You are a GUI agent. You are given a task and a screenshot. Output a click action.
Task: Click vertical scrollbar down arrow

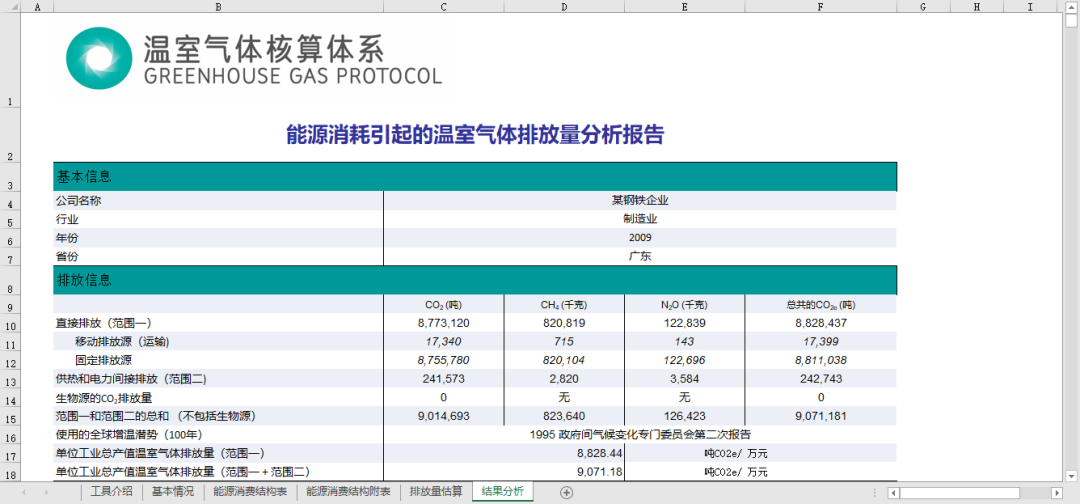[1069, 477]
